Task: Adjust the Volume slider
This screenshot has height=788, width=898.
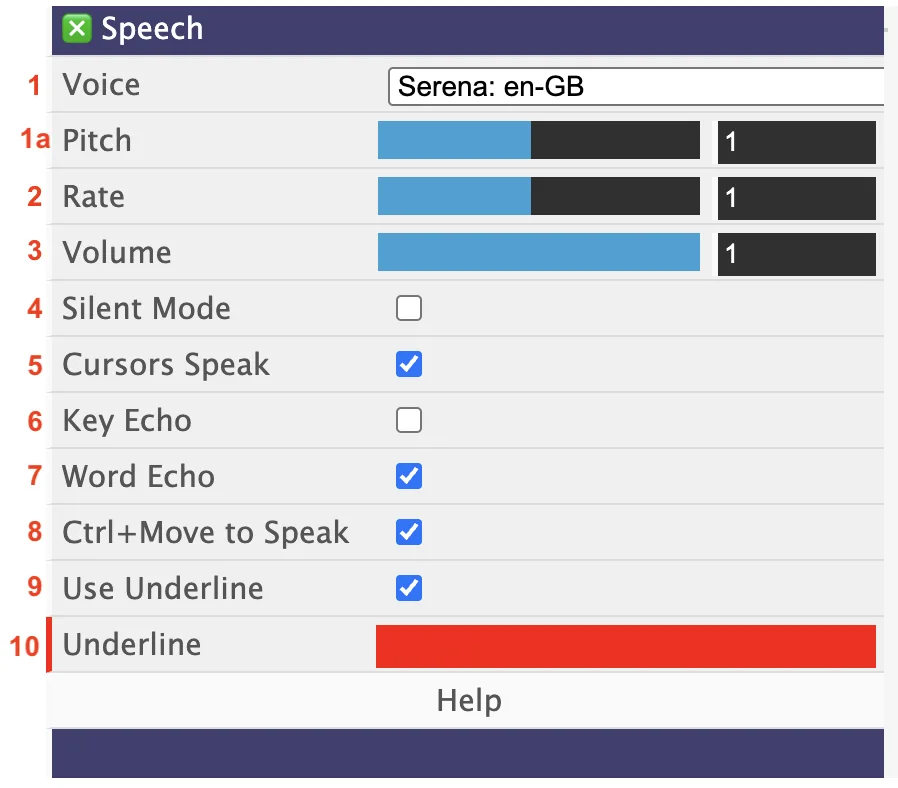Action: tap(538, 252)
